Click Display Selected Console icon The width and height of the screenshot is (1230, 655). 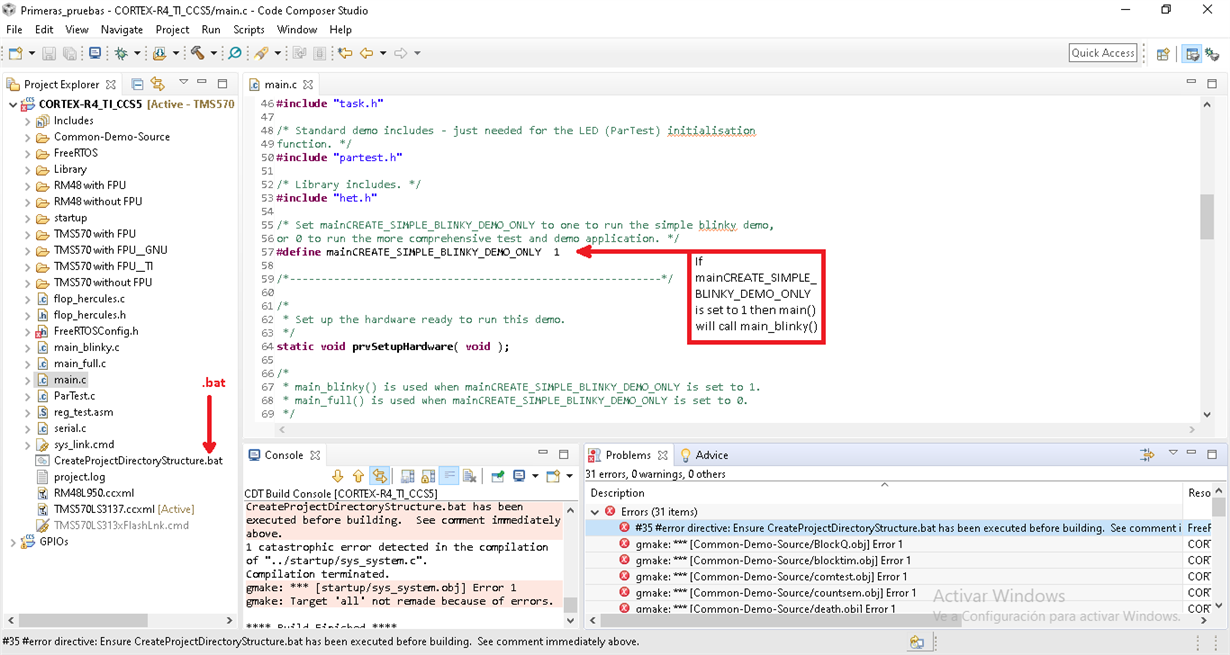click(519, 476)
